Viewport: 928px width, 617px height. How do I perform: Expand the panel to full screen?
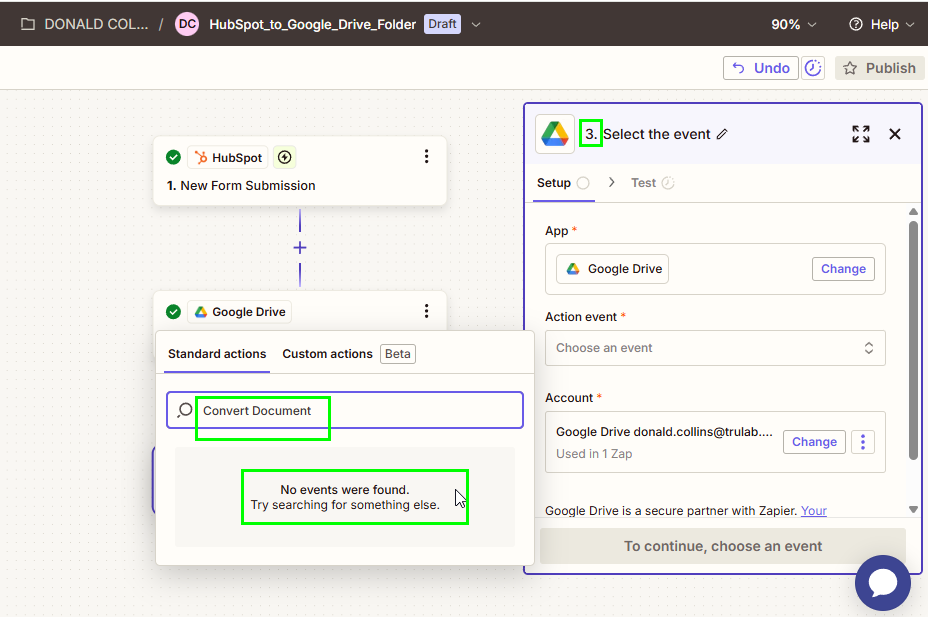click(x=861, y=134)
